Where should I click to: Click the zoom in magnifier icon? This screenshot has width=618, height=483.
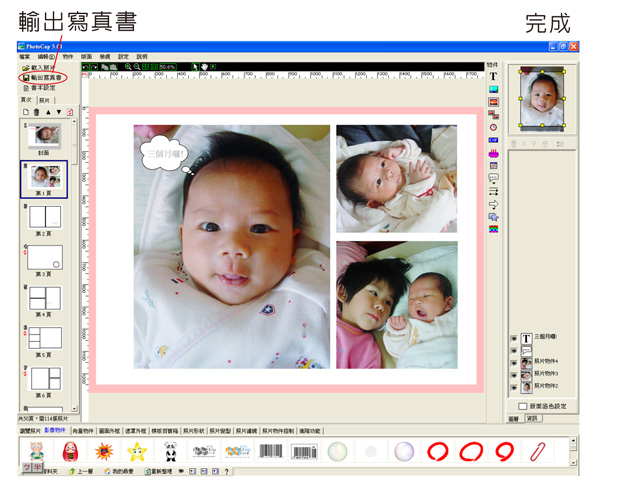pyautogui.click(x=128, y=67)
